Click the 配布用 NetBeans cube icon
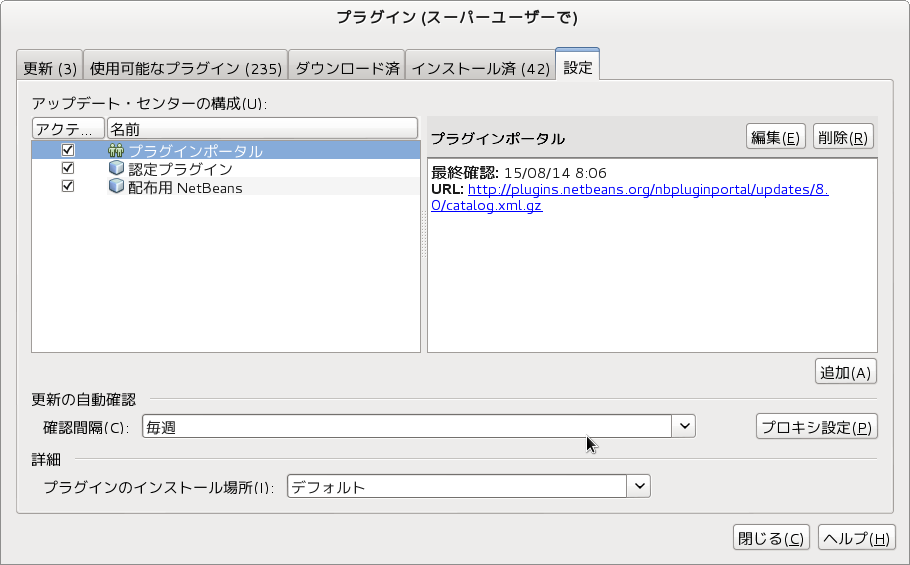Screen dimensions: 910x565 (116, 186)
